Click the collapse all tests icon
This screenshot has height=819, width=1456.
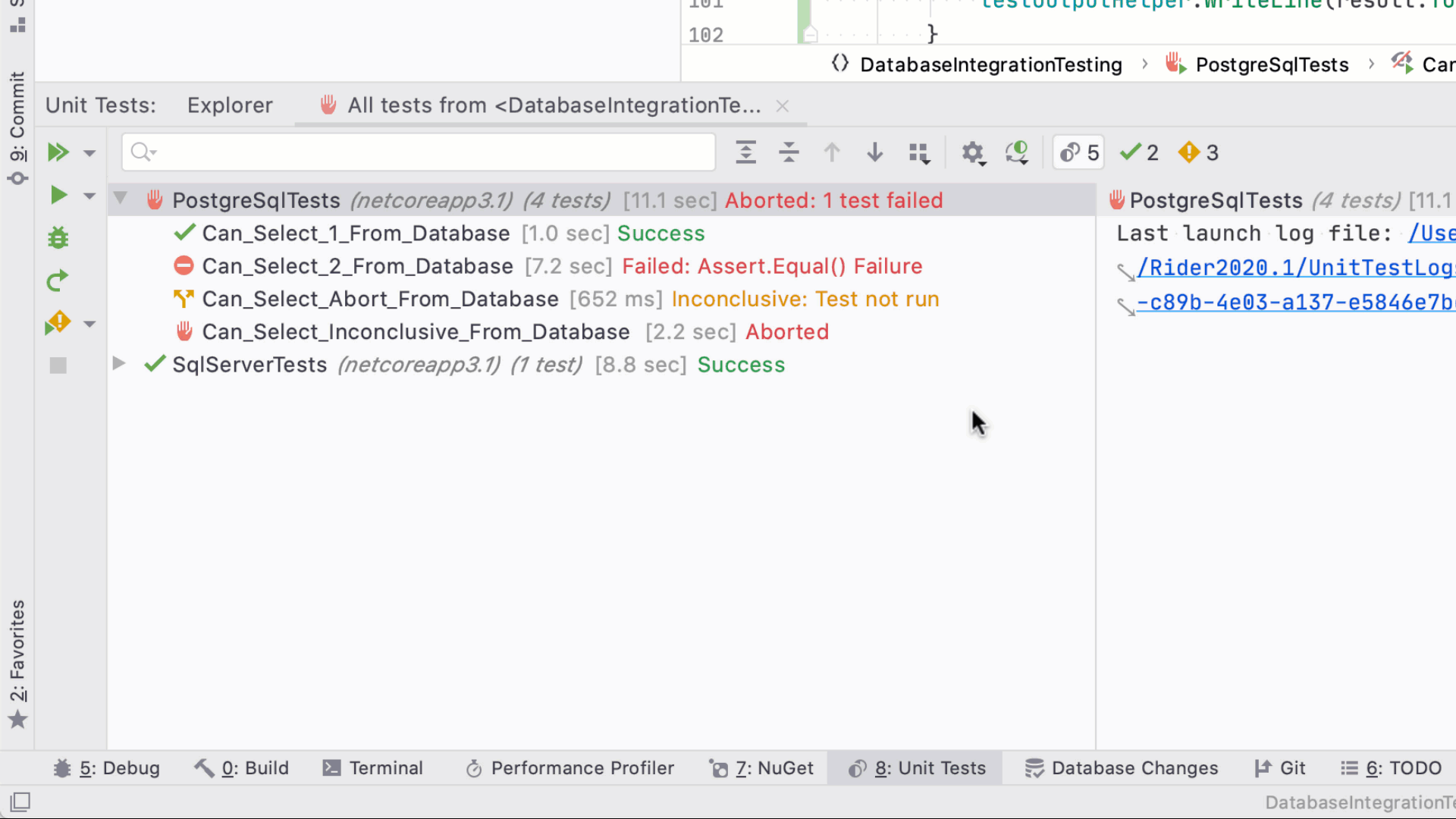coord(789,152)
